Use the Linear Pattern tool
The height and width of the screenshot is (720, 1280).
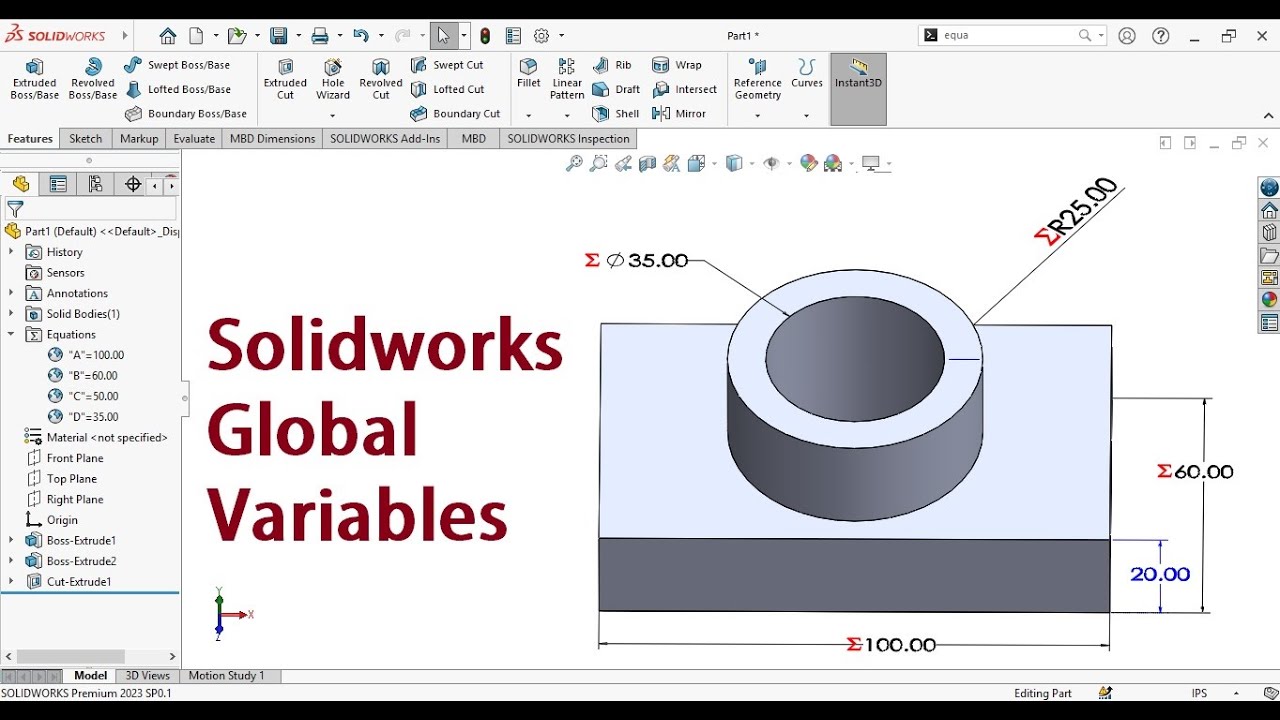[x=567, y=78]
